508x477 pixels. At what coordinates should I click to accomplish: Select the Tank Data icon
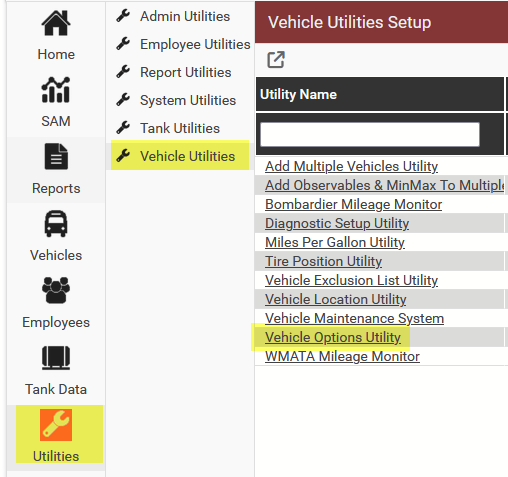tap(56, 358)
